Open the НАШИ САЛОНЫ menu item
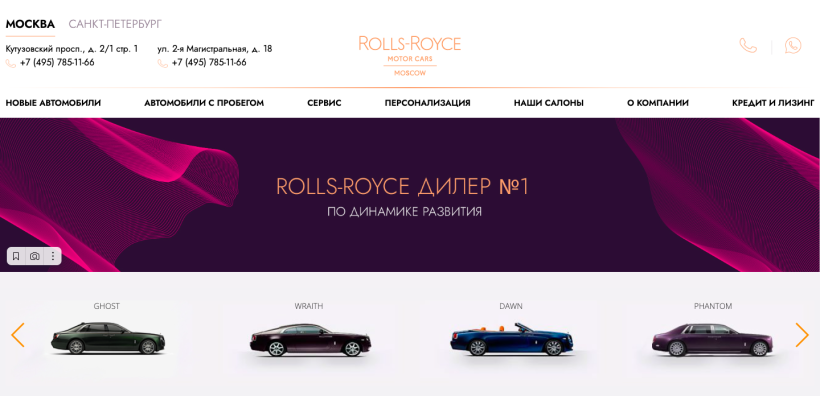This screenshot has height=396, width=820. (549, 103)
